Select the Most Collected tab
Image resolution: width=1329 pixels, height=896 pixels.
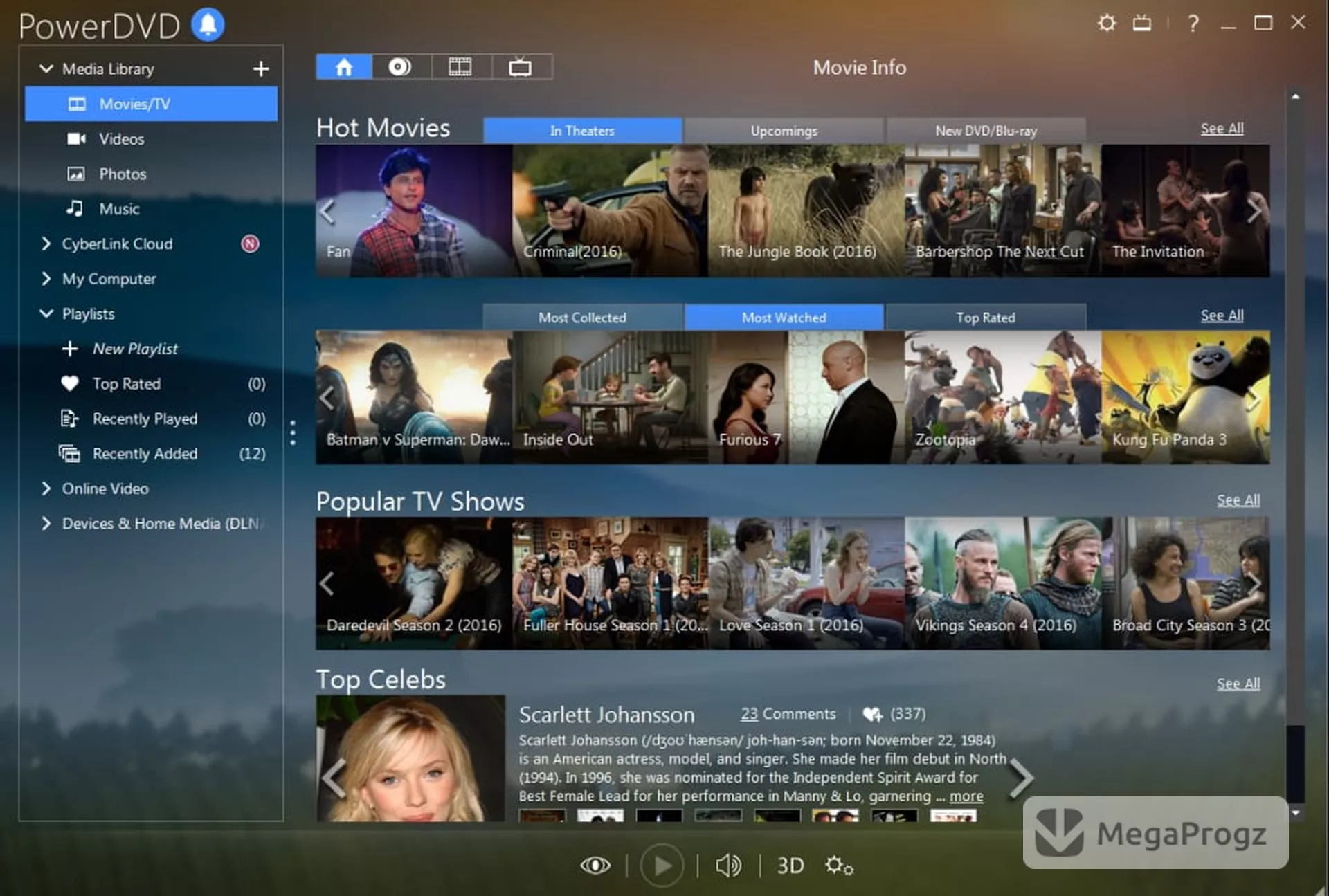582,318
